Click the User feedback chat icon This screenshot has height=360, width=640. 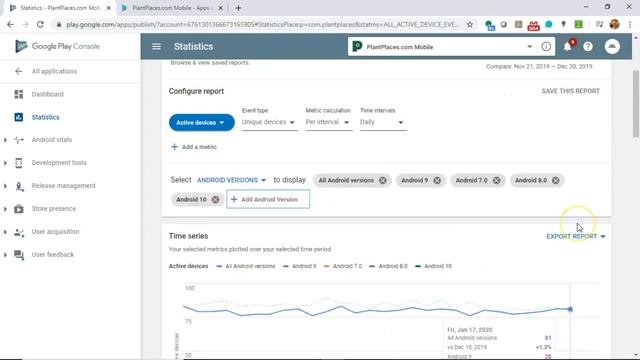tap(19, 255)
